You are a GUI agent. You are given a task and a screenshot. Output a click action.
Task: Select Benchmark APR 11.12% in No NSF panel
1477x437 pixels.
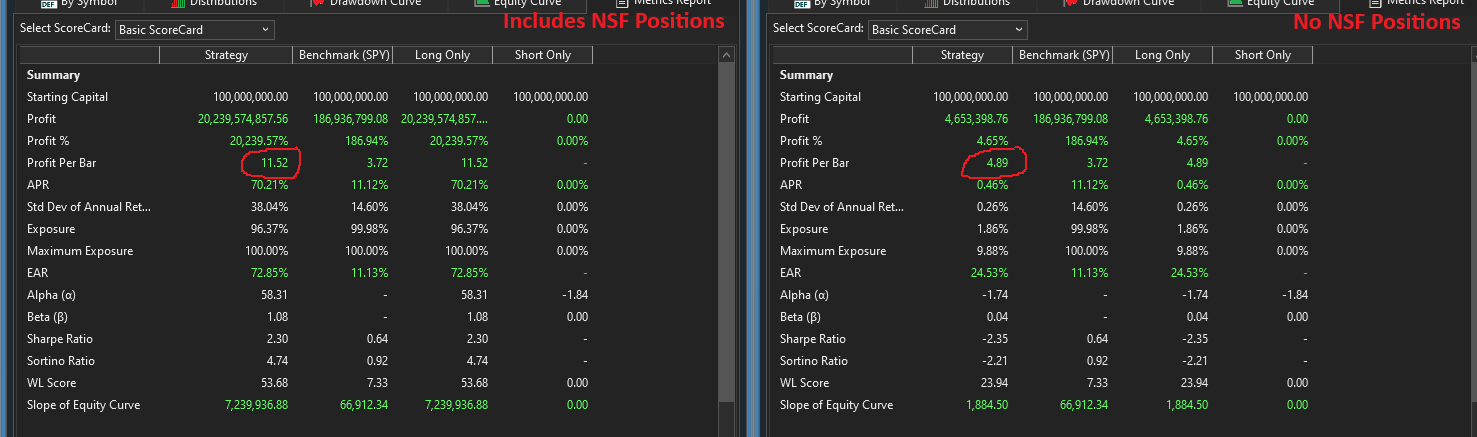pos(1087,185)
